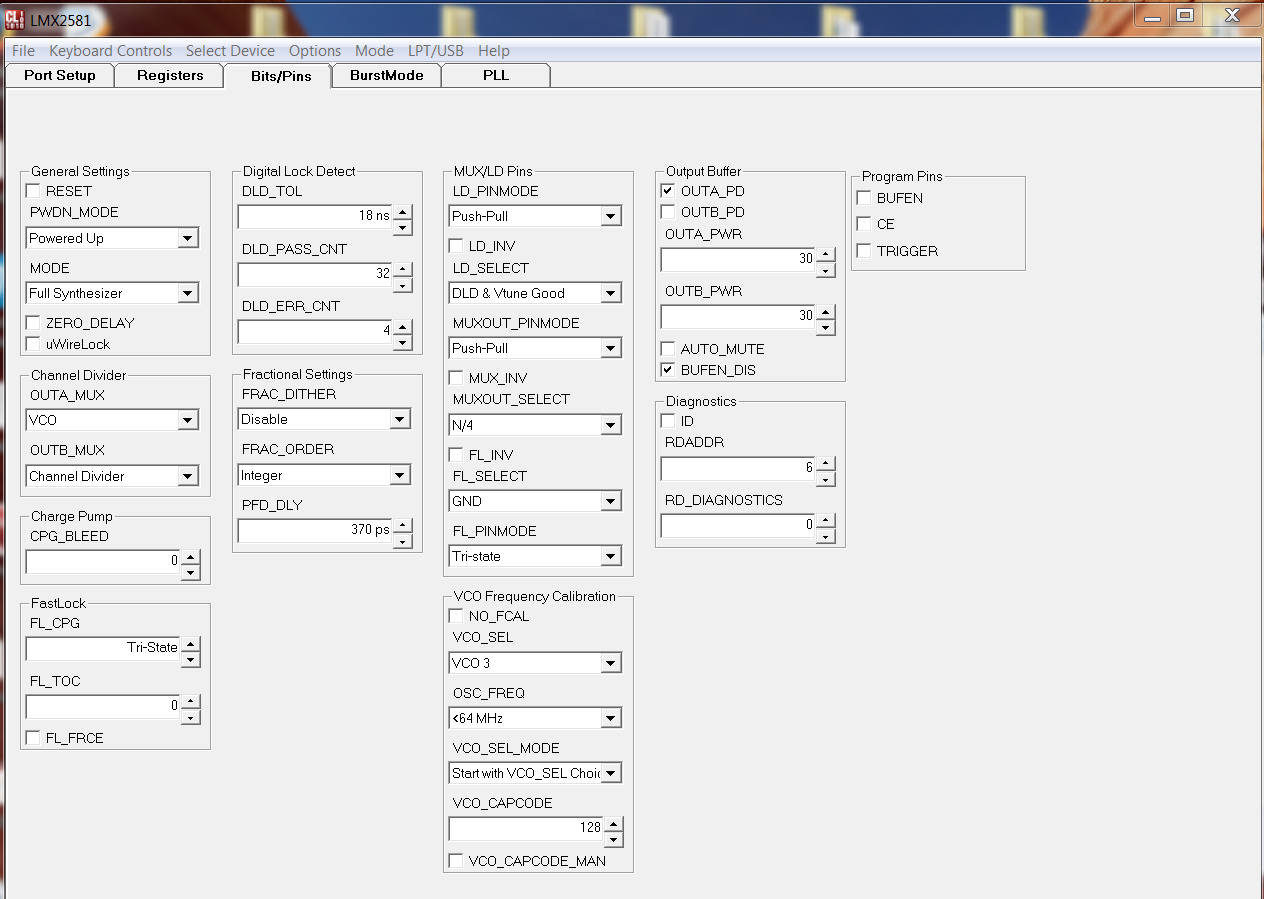The height and width of the screenshot is (899, 1264).
Task: Open the FL_SELECT dropdown
Action: pyautogui.click(x=611, y=501)
